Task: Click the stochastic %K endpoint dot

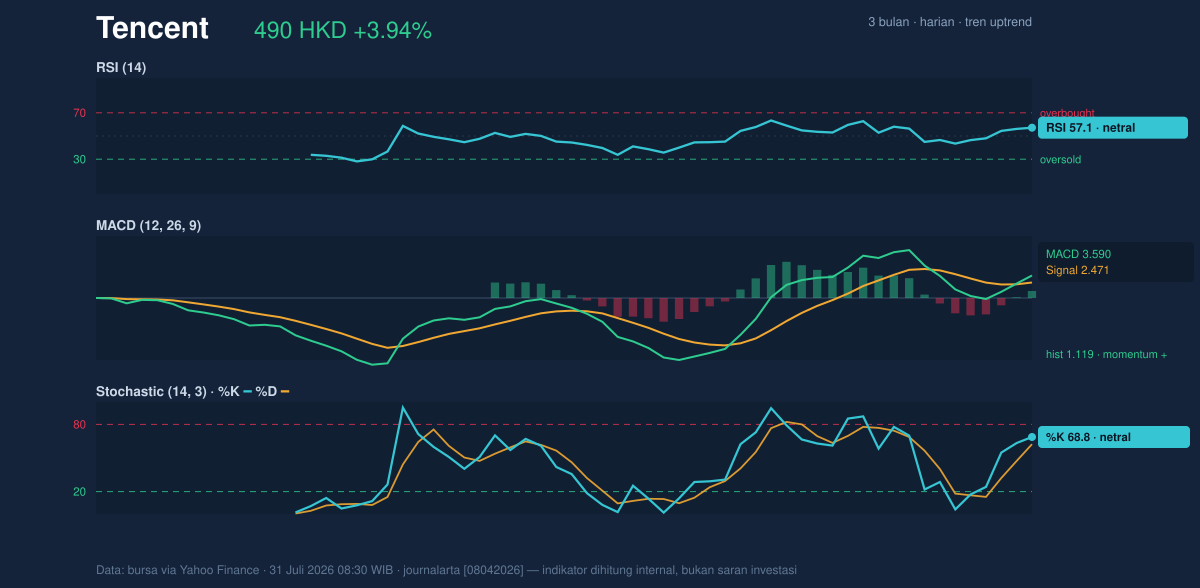Action: (1032, 437)
